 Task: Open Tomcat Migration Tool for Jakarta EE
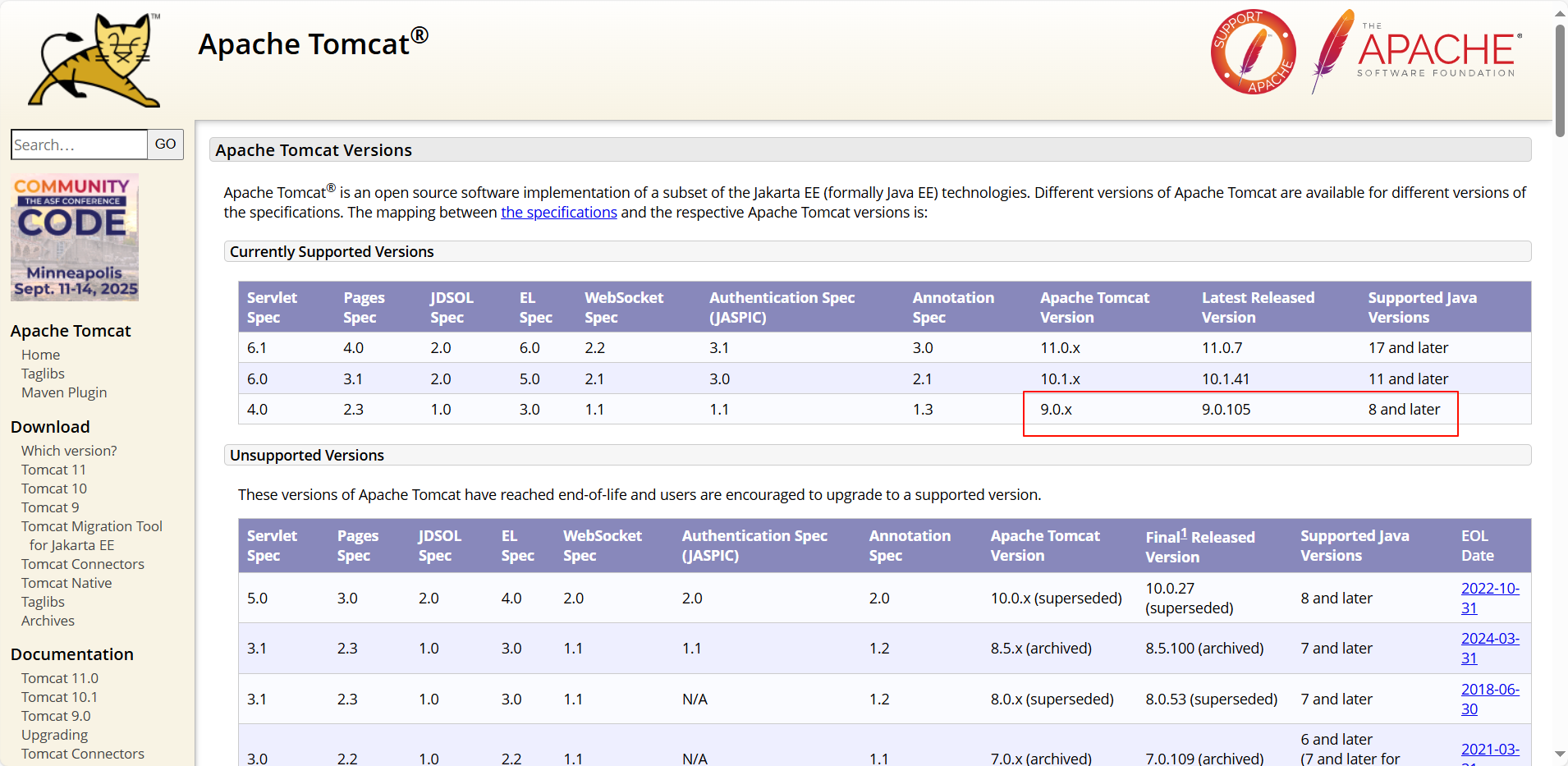pyautogui.click(x=92, y=535)
